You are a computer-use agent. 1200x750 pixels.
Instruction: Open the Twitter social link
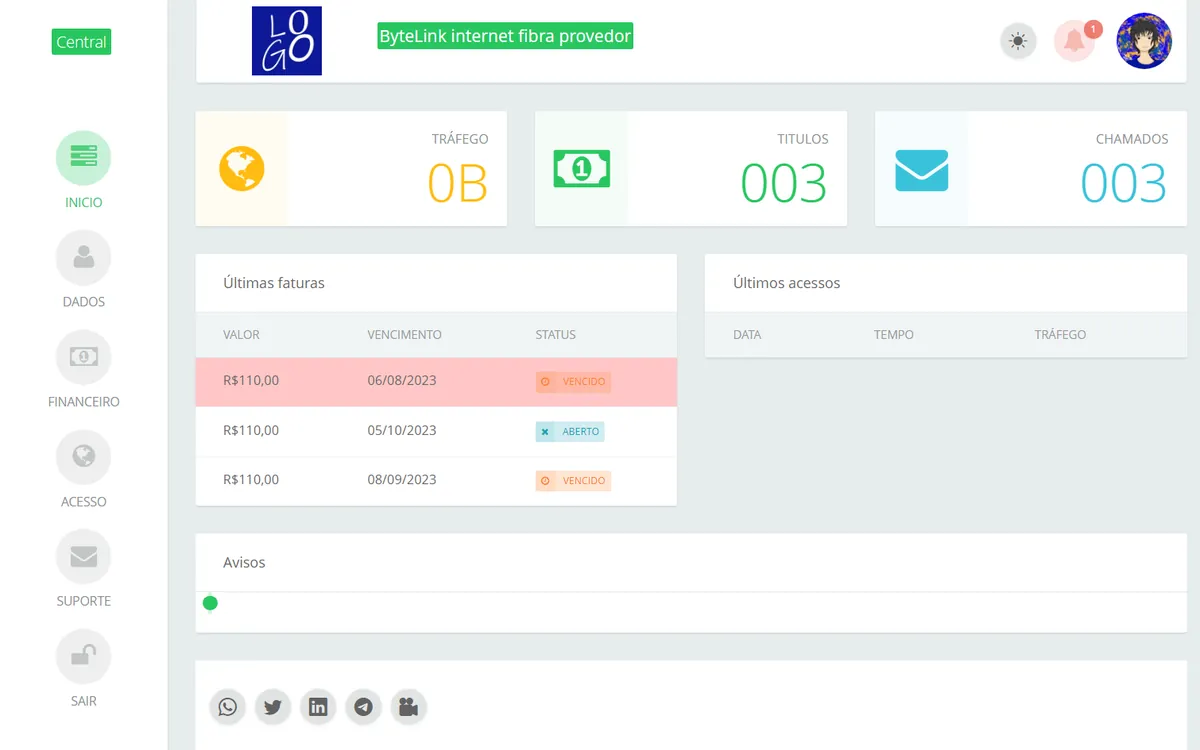(x=273, y=707)
